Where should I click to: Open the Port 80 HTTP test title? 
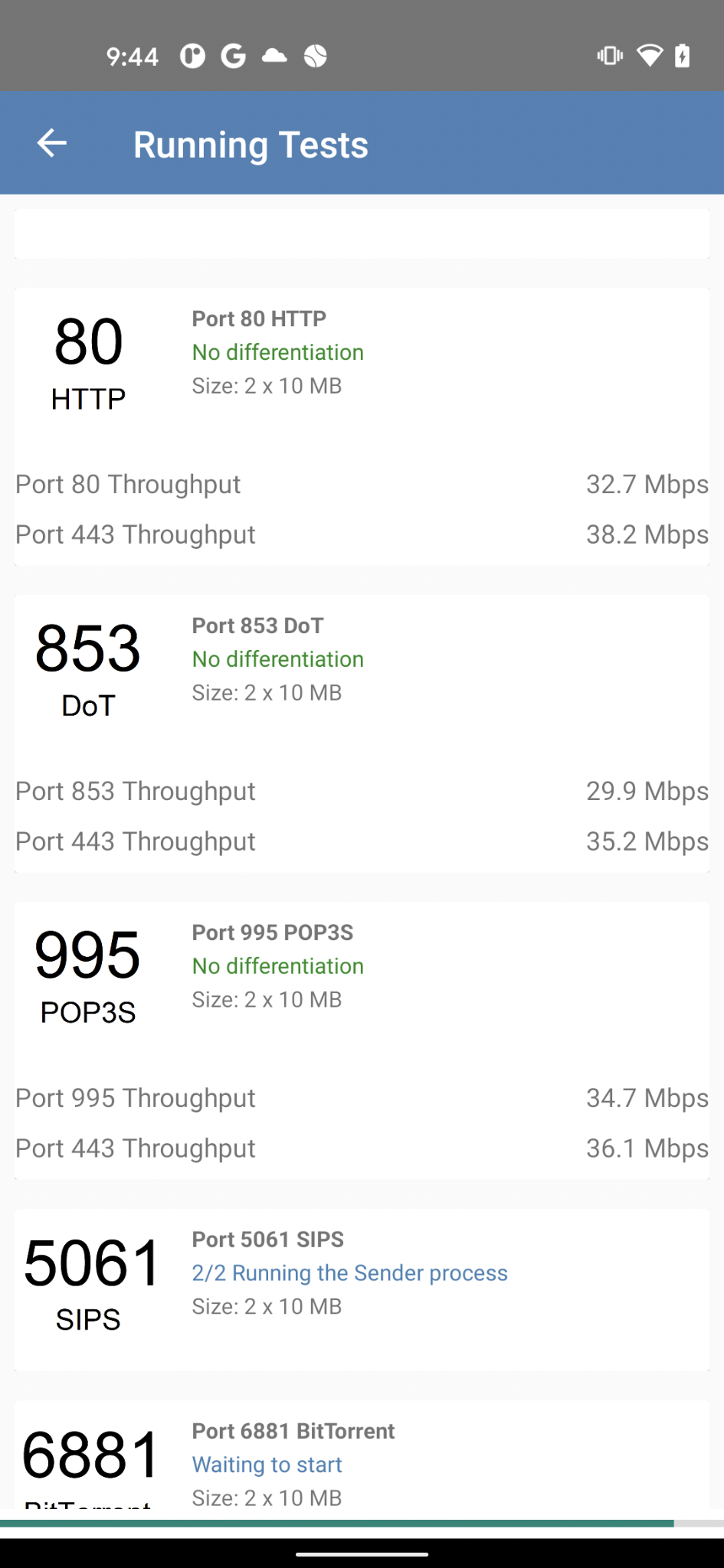coord(259,318)
